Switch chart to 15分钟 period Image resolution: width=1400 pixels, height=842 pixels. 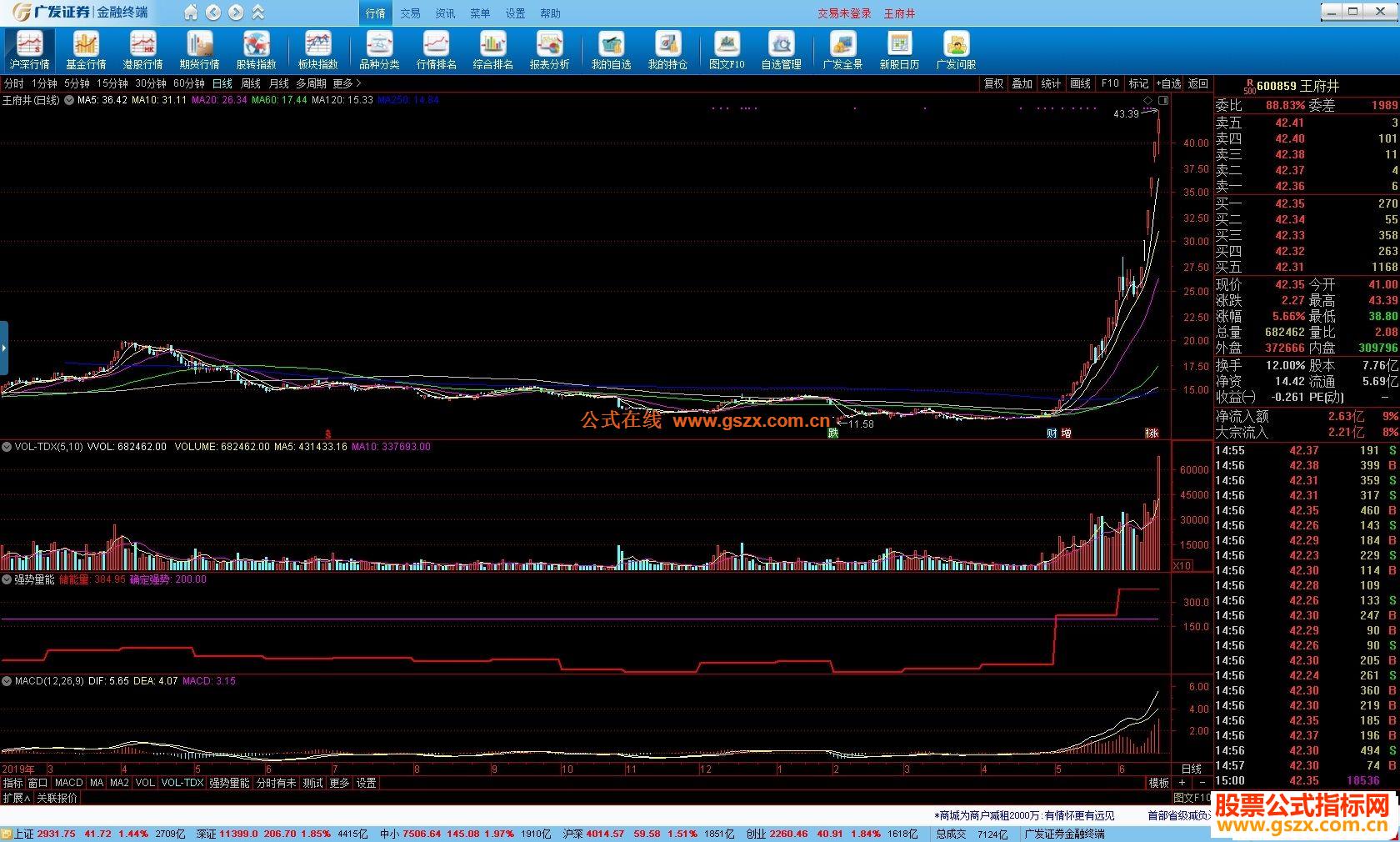[112, 83]
